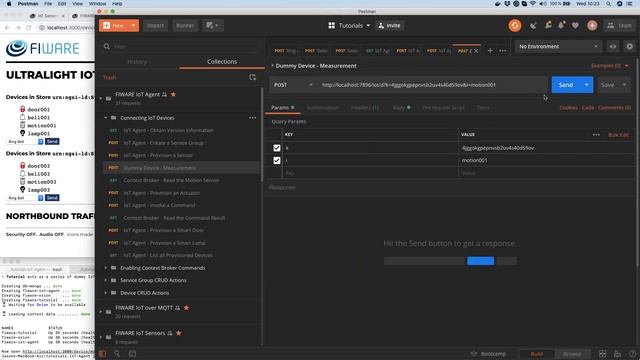The image size is (640, 360).
Task: Expand Device CRUD Actions folder
Action: tap(105, 293)
